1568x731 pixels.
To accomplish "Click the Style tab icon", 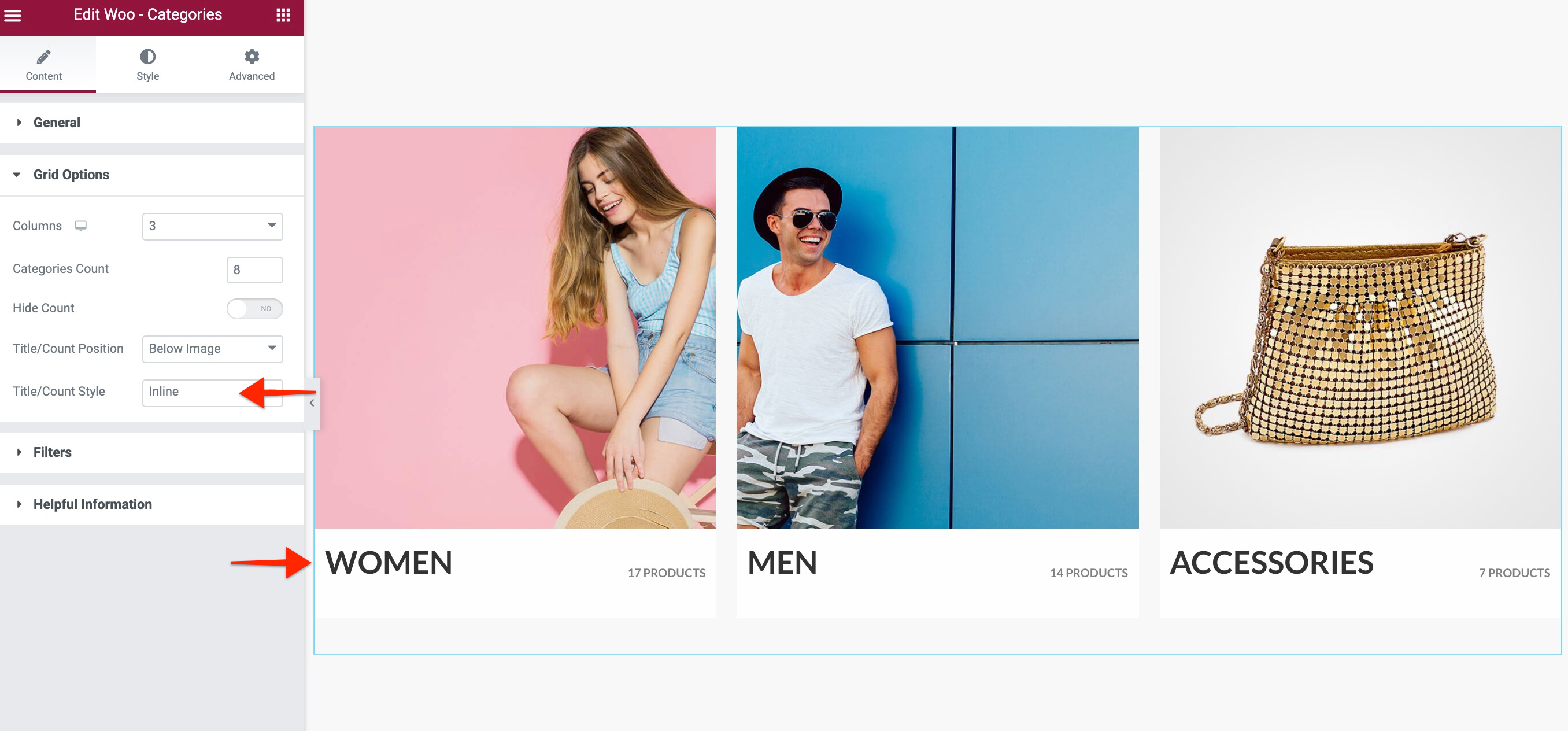I will coord(148,57).
